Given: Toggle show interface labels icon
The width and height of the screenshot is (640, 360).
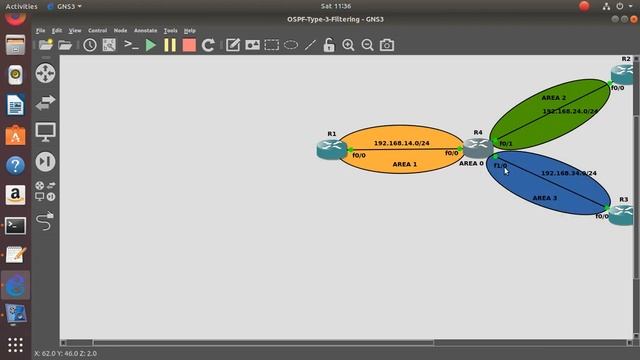Looking at the screenshot, I should tap(109, 45).
